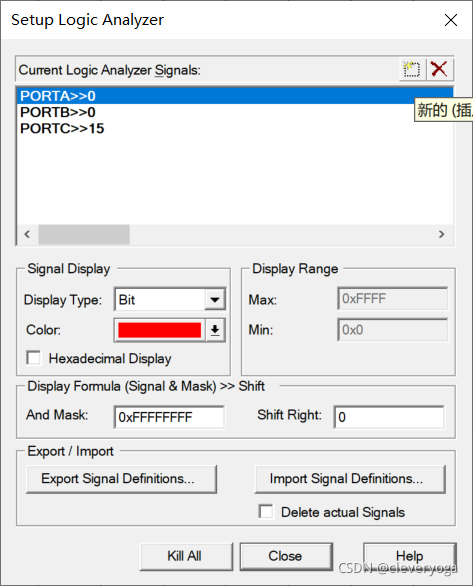
Task: Click the New signal (insert) icon
Action: pos(412,69)
